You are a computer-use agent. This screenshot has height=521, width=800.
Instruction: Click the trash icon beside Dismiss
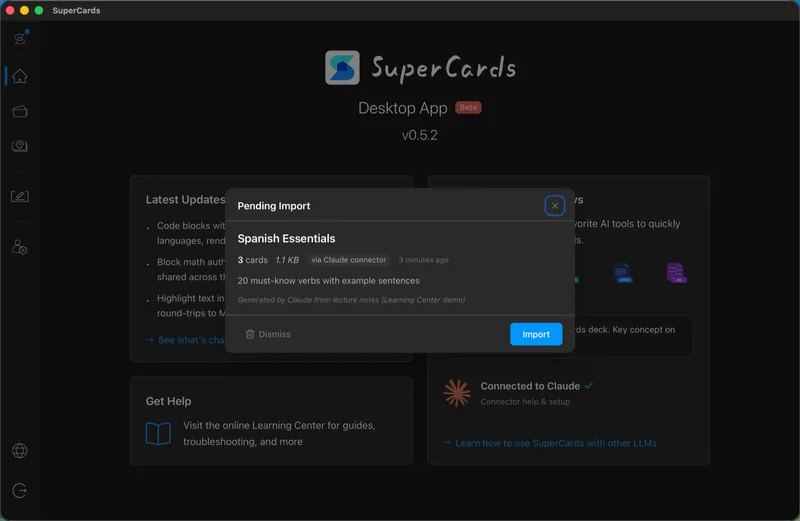pyautogui.click(x=249, y=334)
